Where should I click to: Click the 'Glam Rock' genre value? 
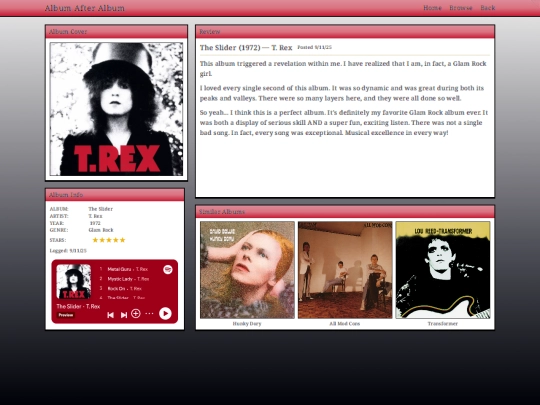(101, 230)
